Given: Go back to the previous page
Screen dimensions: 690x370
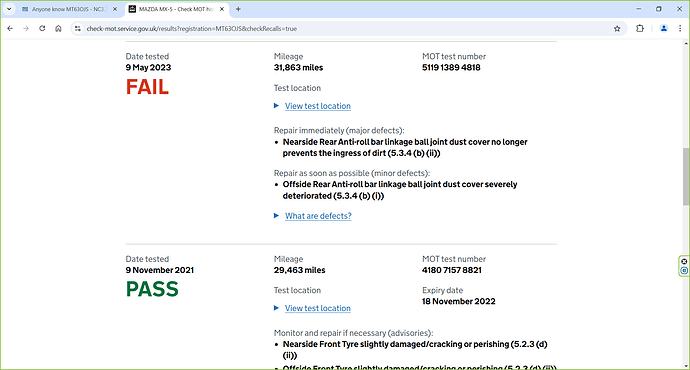Looking at the screenshot, I should [10, 29].
